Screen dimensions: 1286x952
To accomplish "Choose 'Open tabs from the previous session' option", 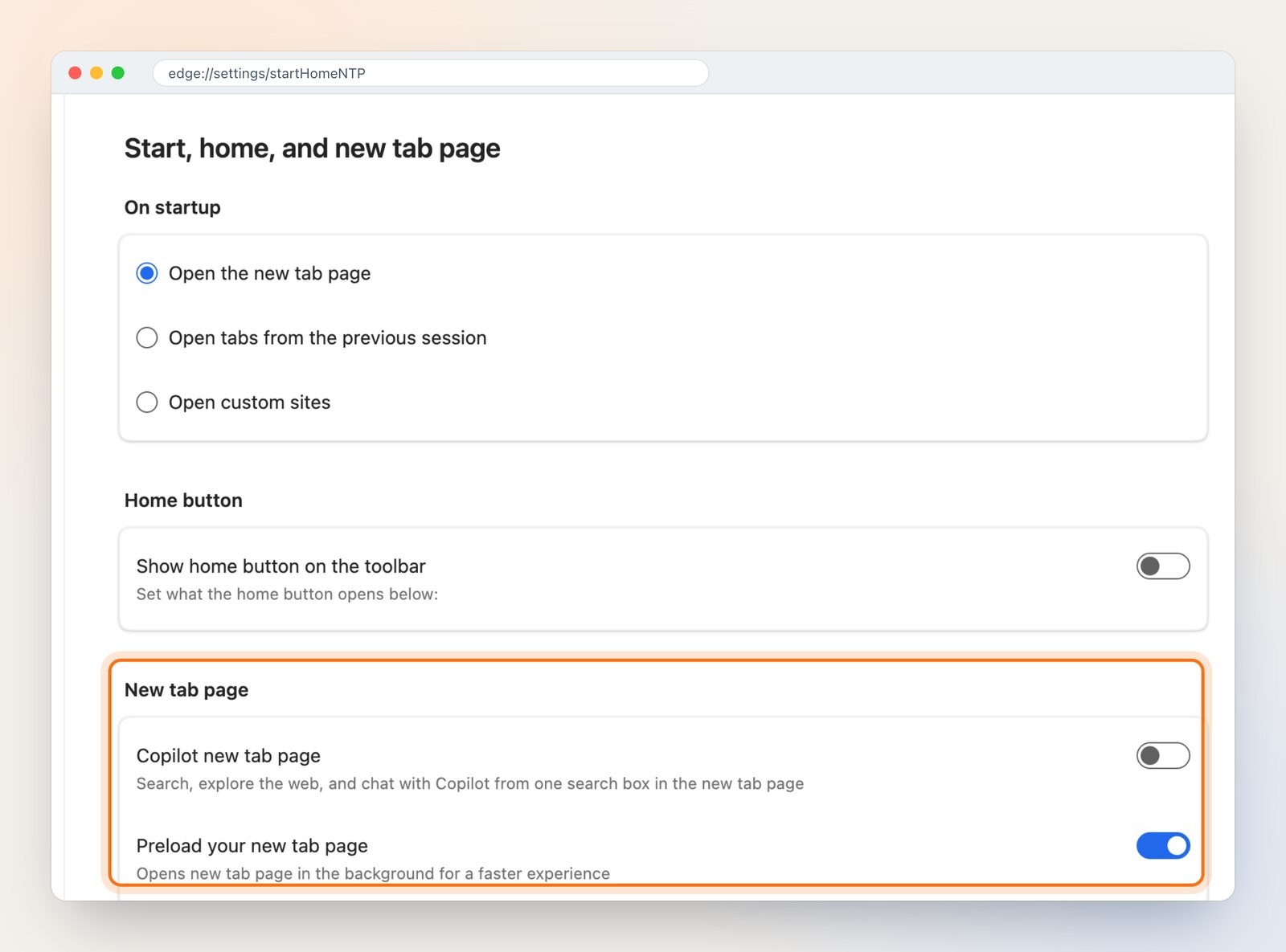I will tap(147, 337).
